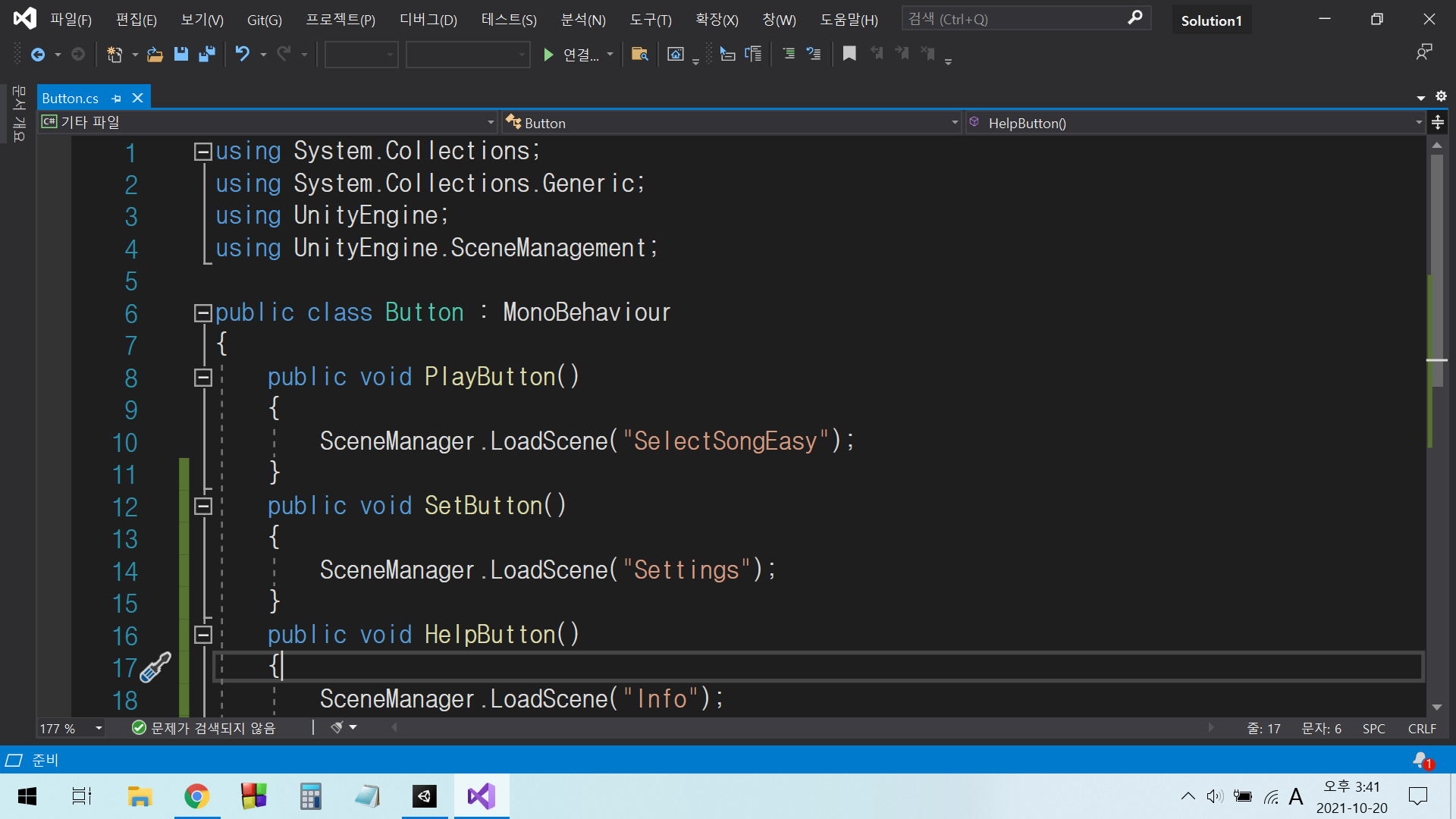The height and width of the screenshot is (819, 1456).
Task: Click the Find in Files icon
Action: coord(639,54)
